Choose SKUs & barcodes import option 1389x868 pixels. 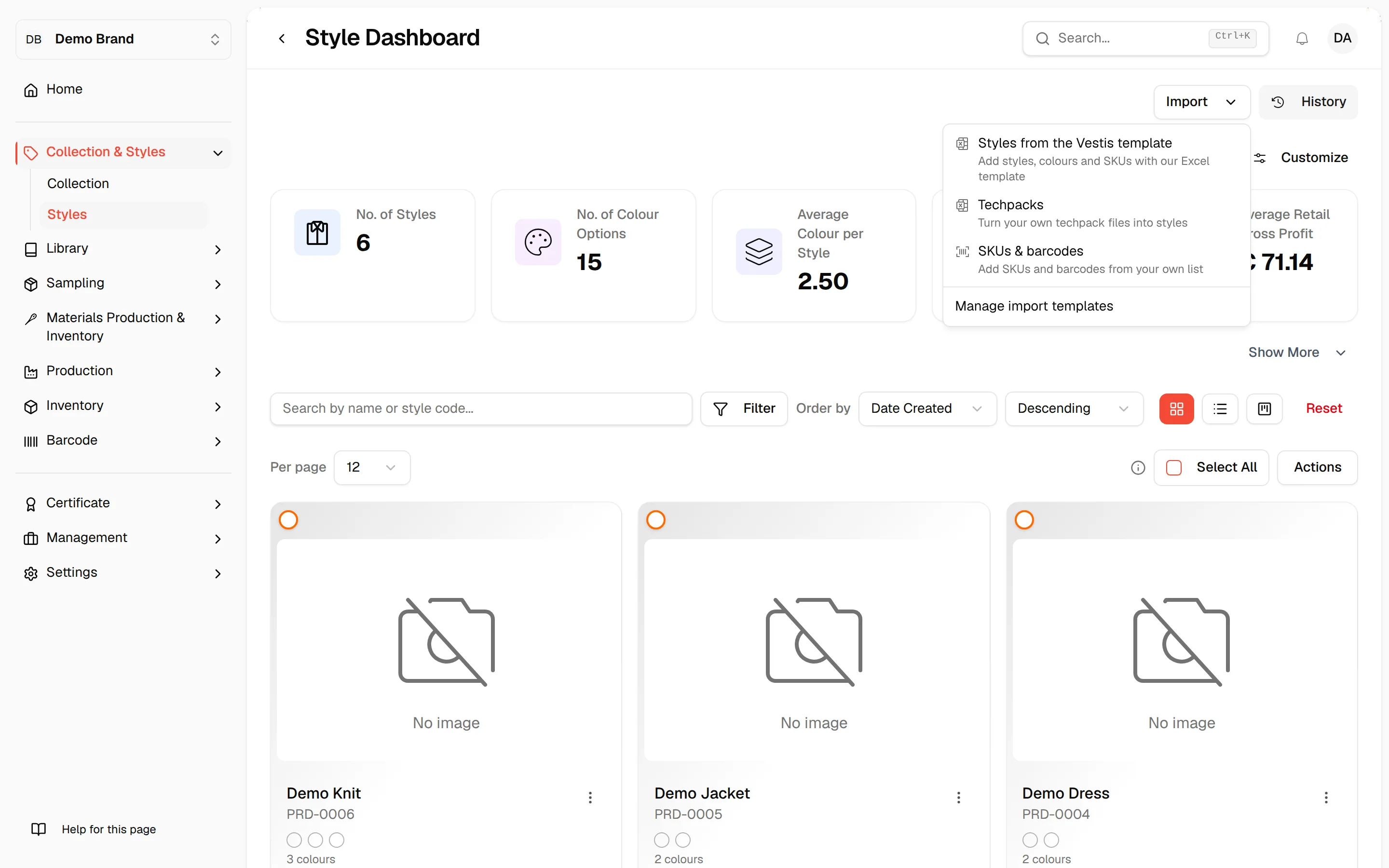click(x=1096, y=260)
